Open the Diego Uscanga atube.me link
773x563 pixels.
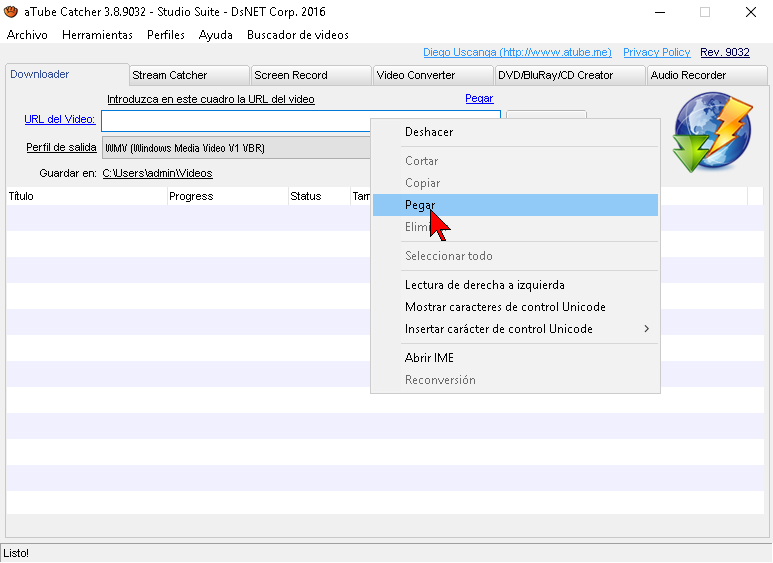click(517, 52)
